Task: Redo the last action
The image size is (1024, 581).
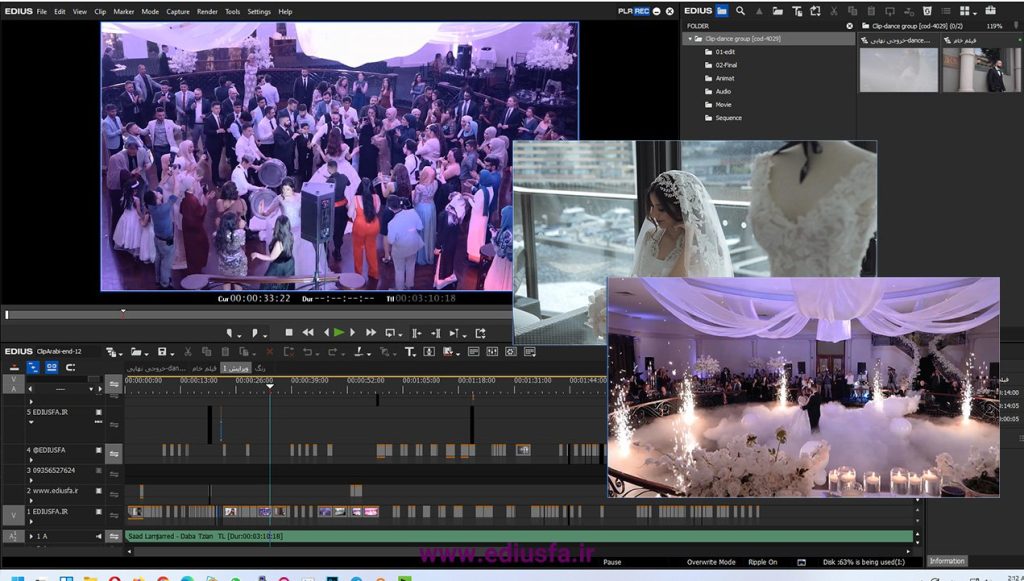Action: point(332,351)
